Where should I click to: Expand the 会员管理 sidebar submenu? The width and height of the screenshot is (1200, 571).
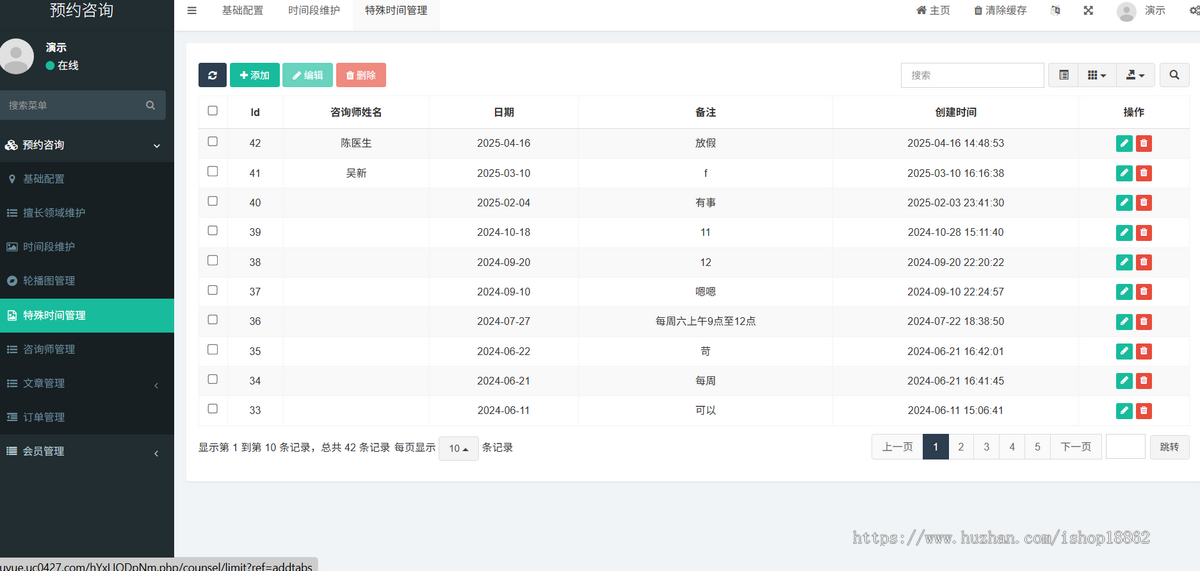click(x=87, y=451)
